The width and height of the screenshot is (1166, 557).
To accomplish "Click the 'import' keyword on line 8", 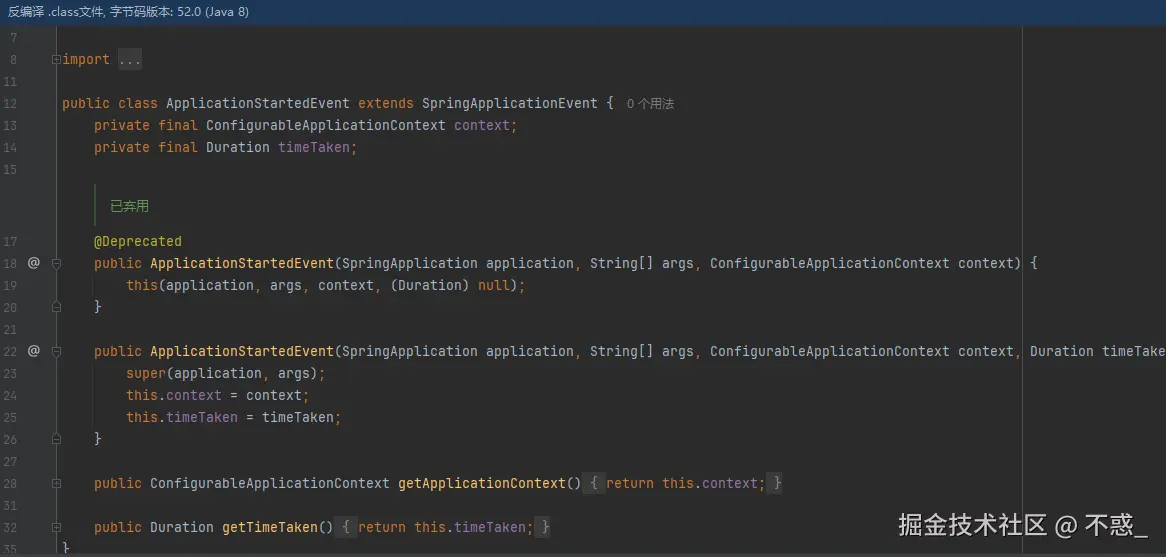I will [x=86, y=59].
